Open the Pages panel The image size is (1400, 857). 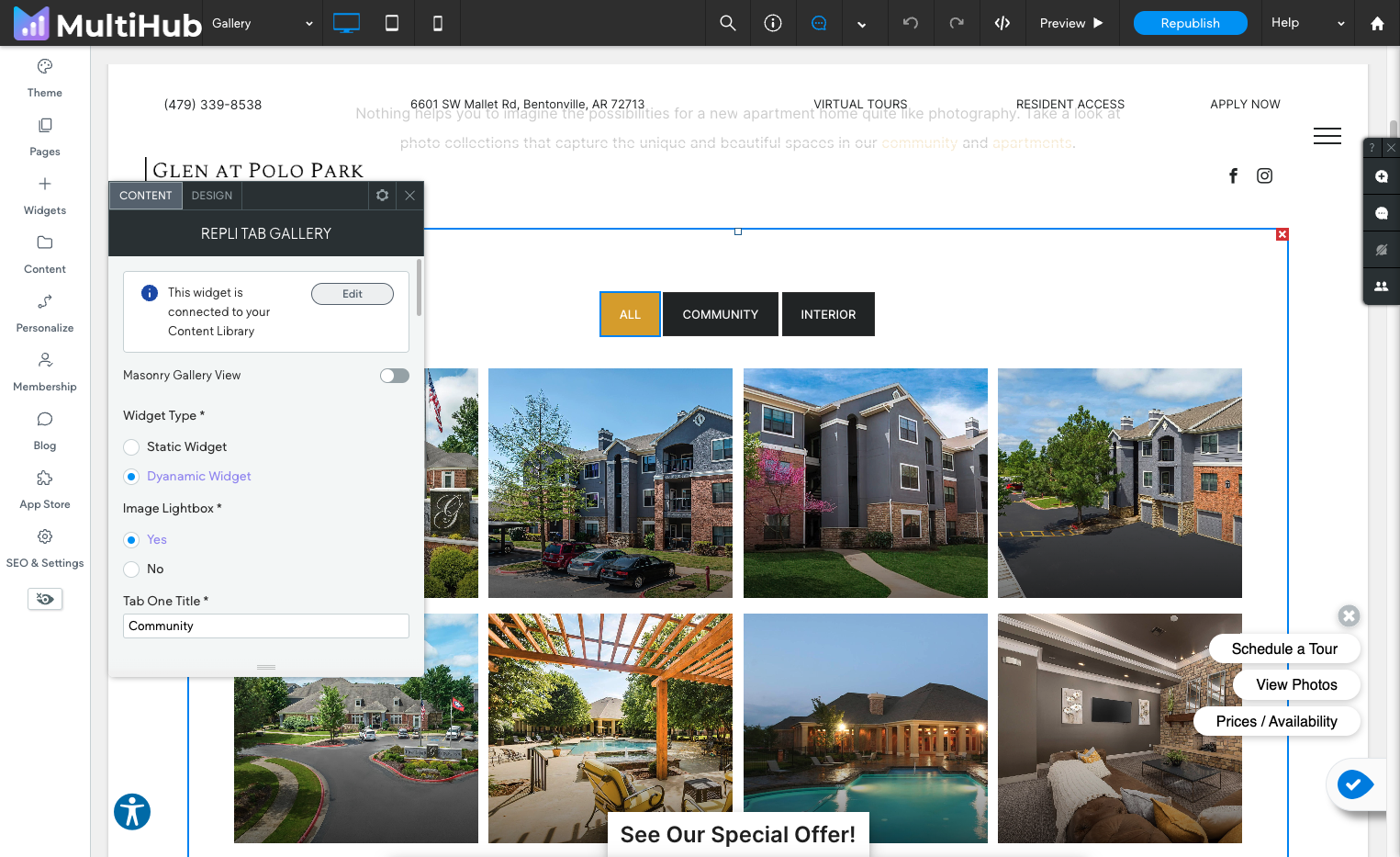coord(45,137)
